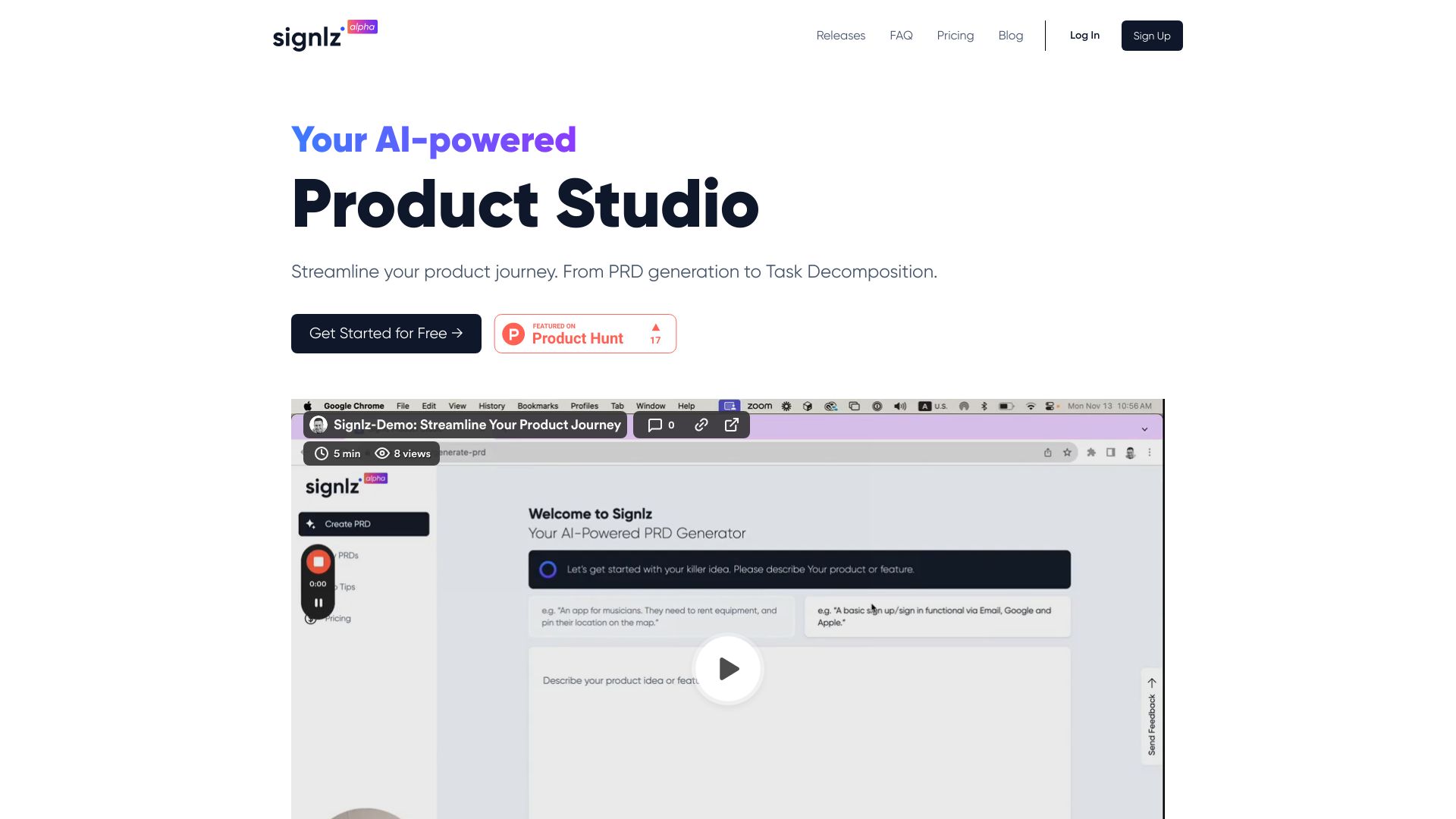Open the Blog menu item

[x=1010, y=35]
